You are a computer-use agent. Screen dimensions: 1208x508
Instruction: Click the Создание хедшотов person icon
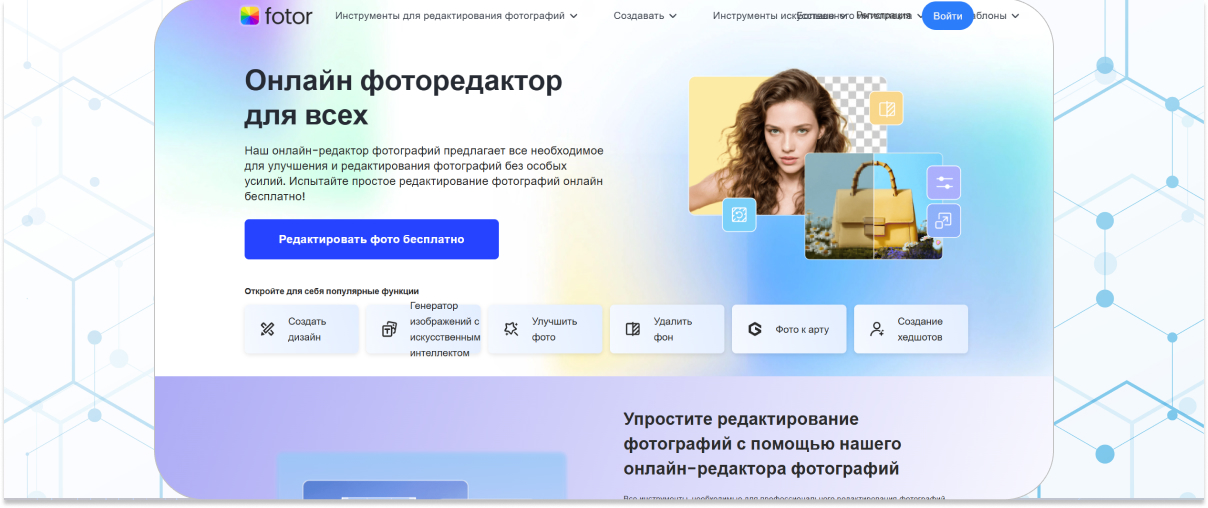click(x=877, y=329)
